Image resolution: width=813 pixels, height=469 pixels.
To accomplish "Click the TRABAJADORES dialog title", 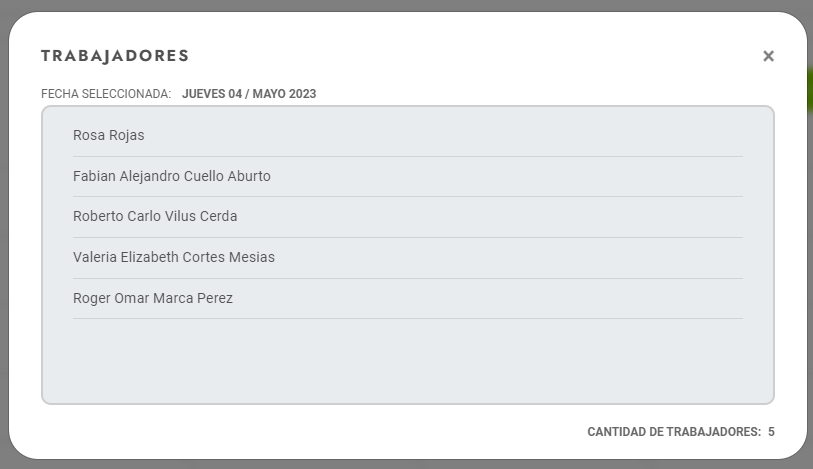I will (x=115, y=56).
